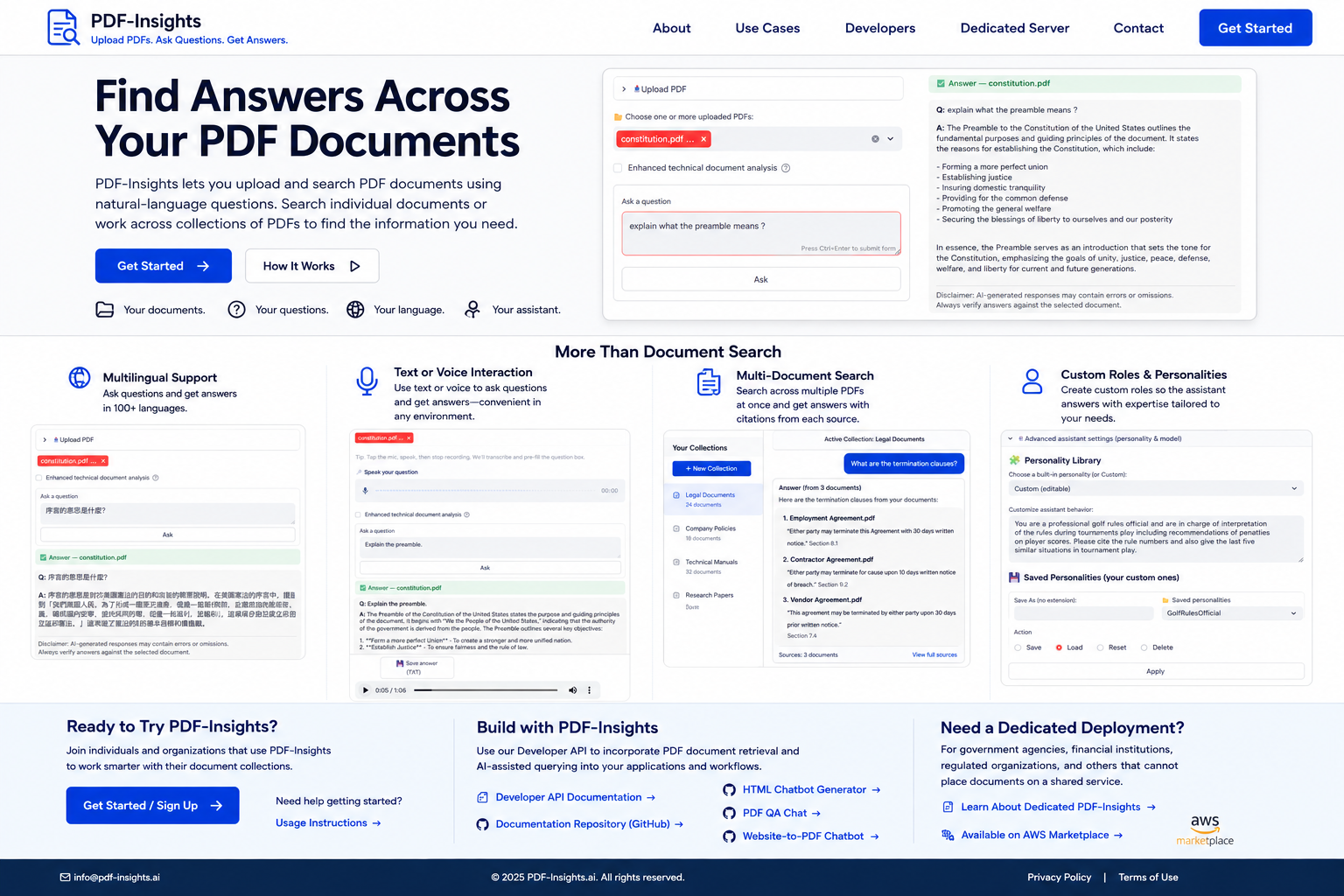Clear the PDF selection with the circle x icon
1344x896 pixels.
click(875, 139)
